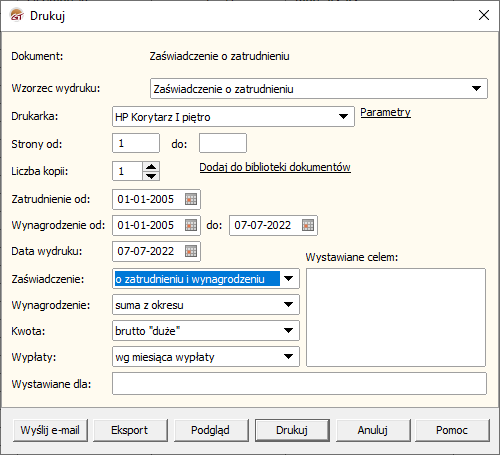The image size is (500, 455).
Task: Expand the Zaświadczenie type dropdown
Action: pyautogui.click(x=288, y=278)
